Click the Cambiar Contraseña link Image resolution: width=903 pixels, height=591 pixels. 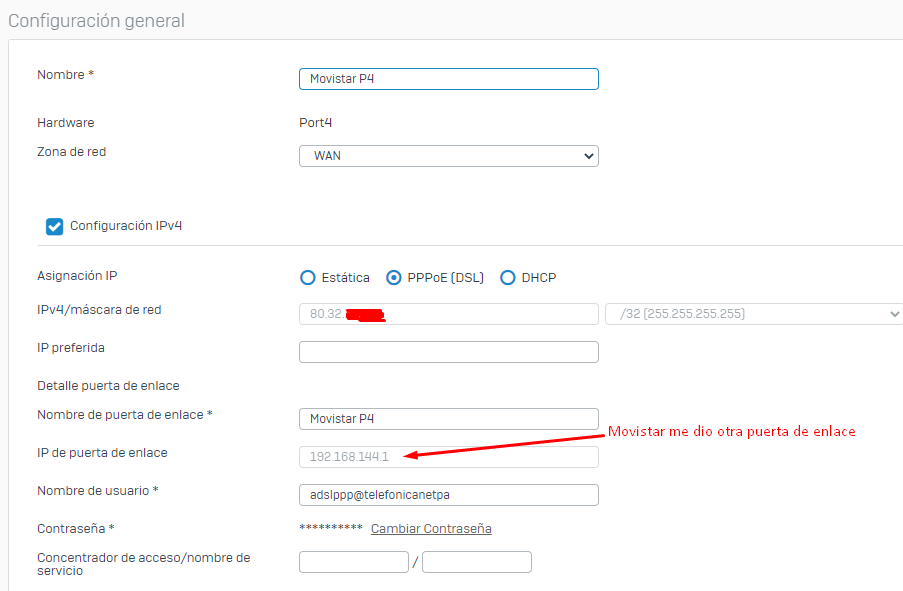coord(431,528)
